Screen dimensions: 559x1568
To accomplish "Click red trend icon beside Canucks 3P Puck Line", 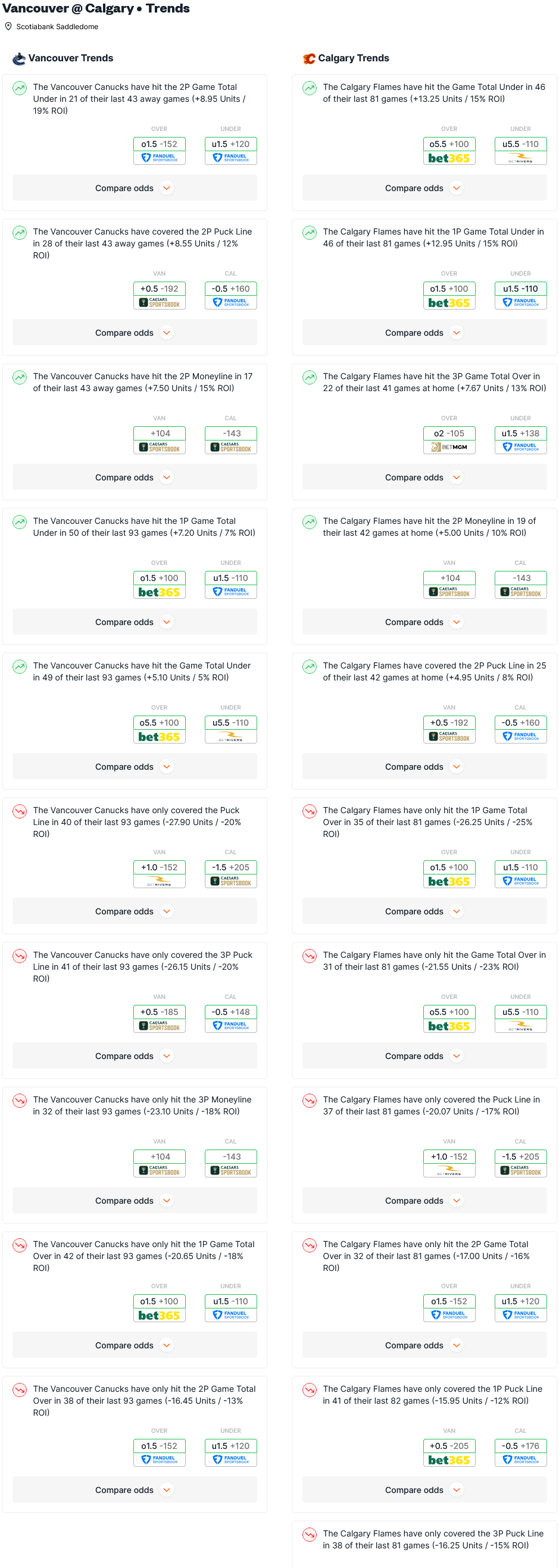I will pos(20,955).
